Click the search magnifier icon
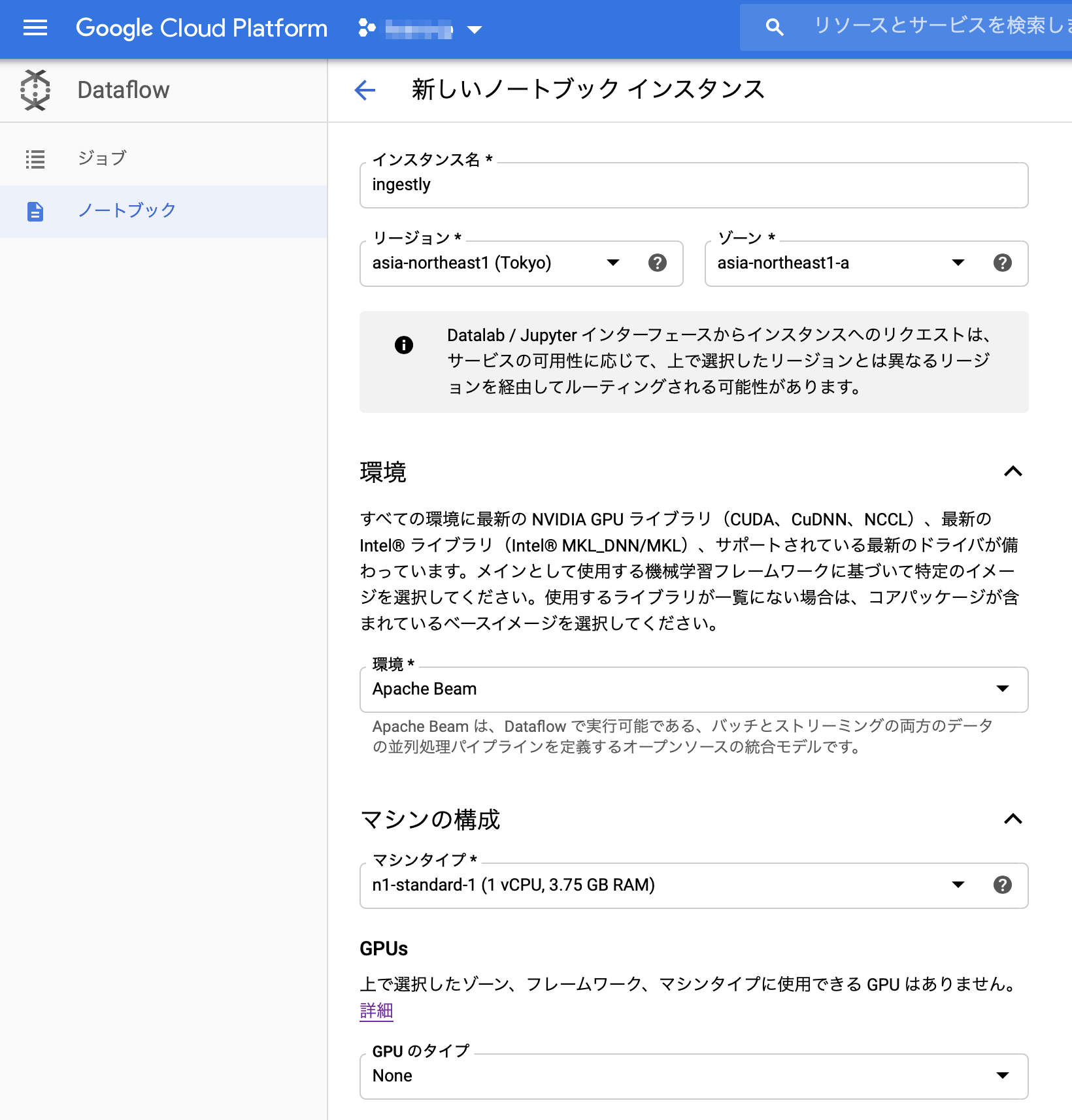 pyautogui.click(x=775, y=27)
